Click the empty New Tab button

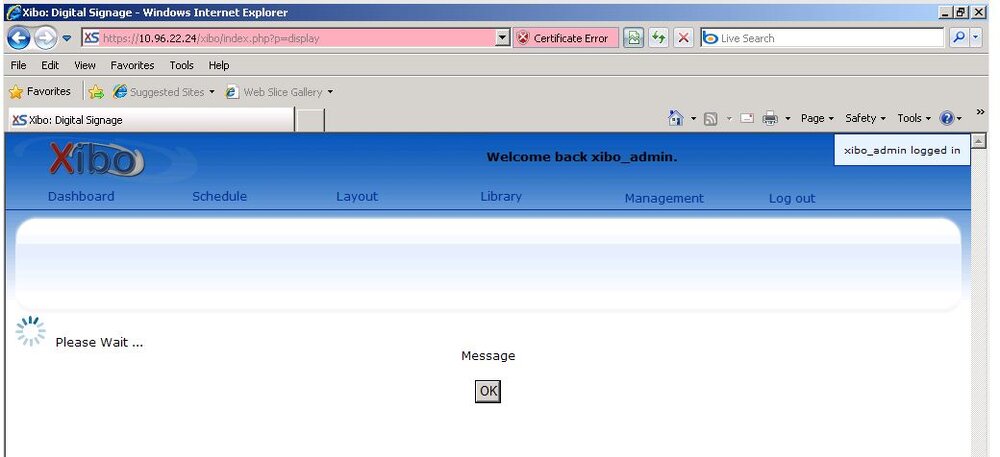(x=311, y=120)
